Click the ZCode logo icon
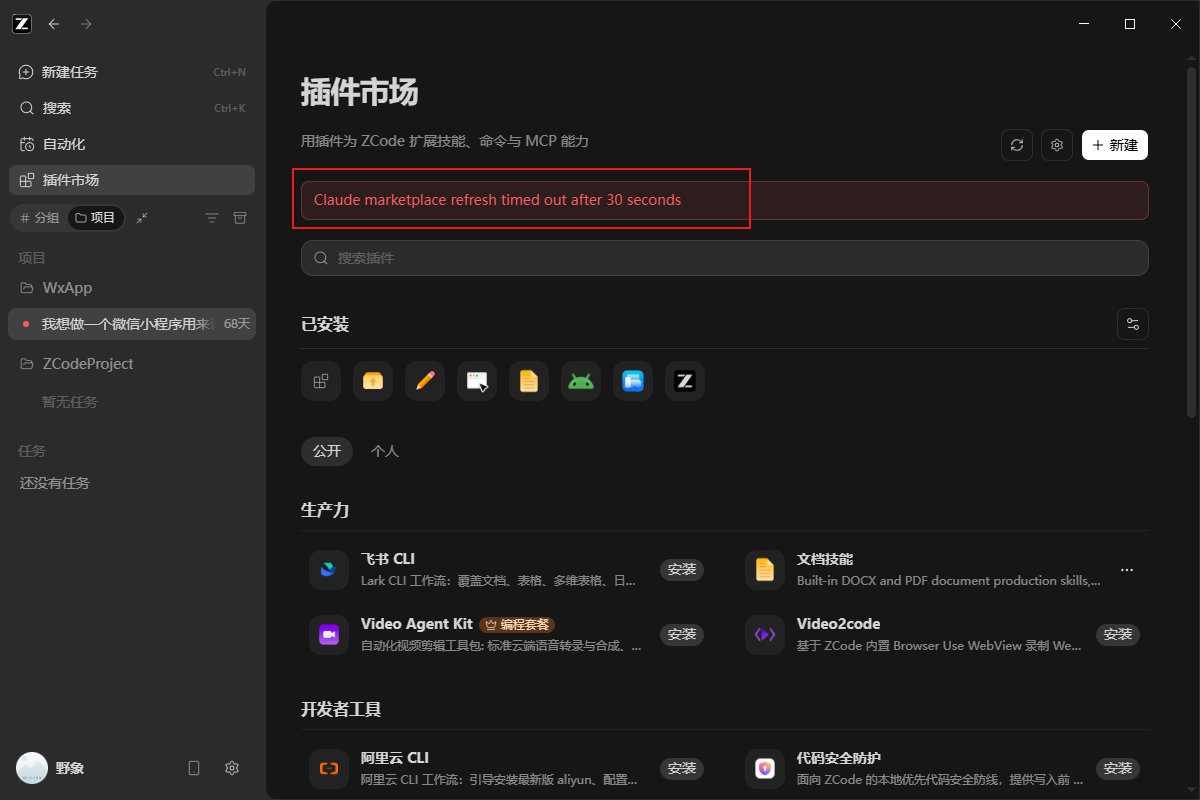1200x800 pixels. tap(22, 24)
